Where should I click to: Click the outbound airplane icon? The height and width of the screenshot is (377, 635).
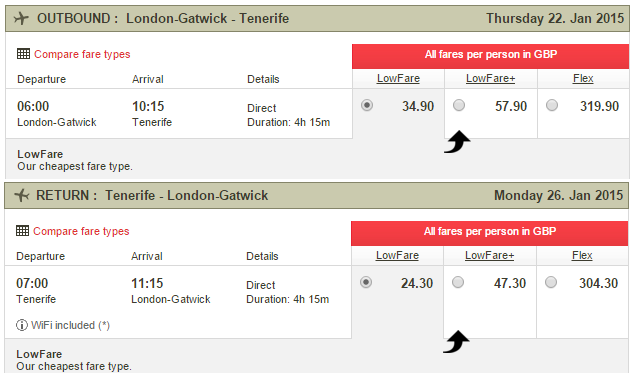click(21, 19)
